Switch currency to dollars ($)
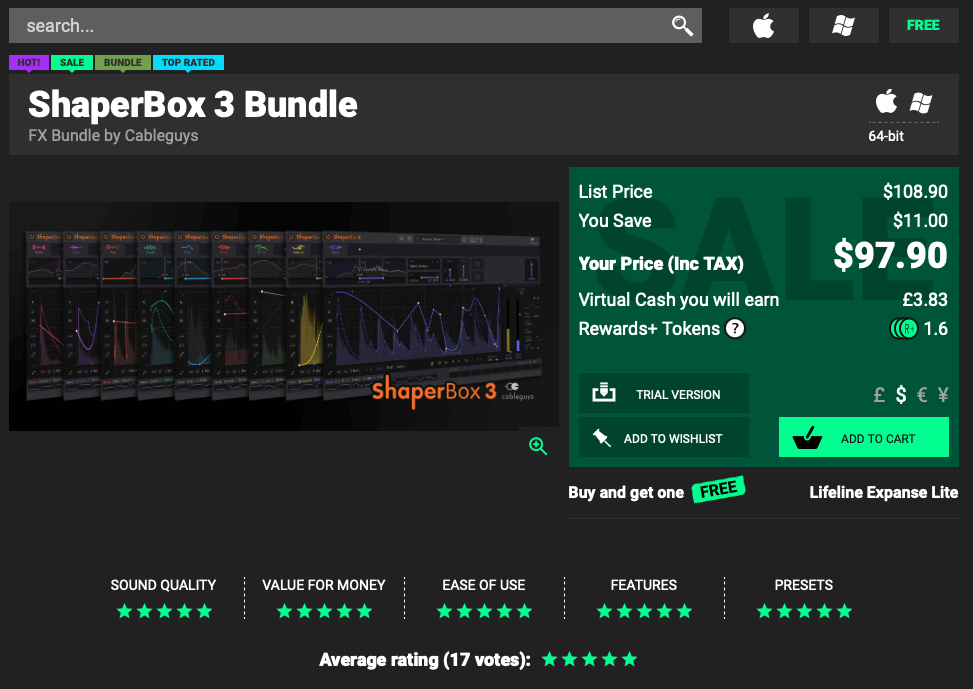This screenshot has width=973, height=689. coord(901,395)
